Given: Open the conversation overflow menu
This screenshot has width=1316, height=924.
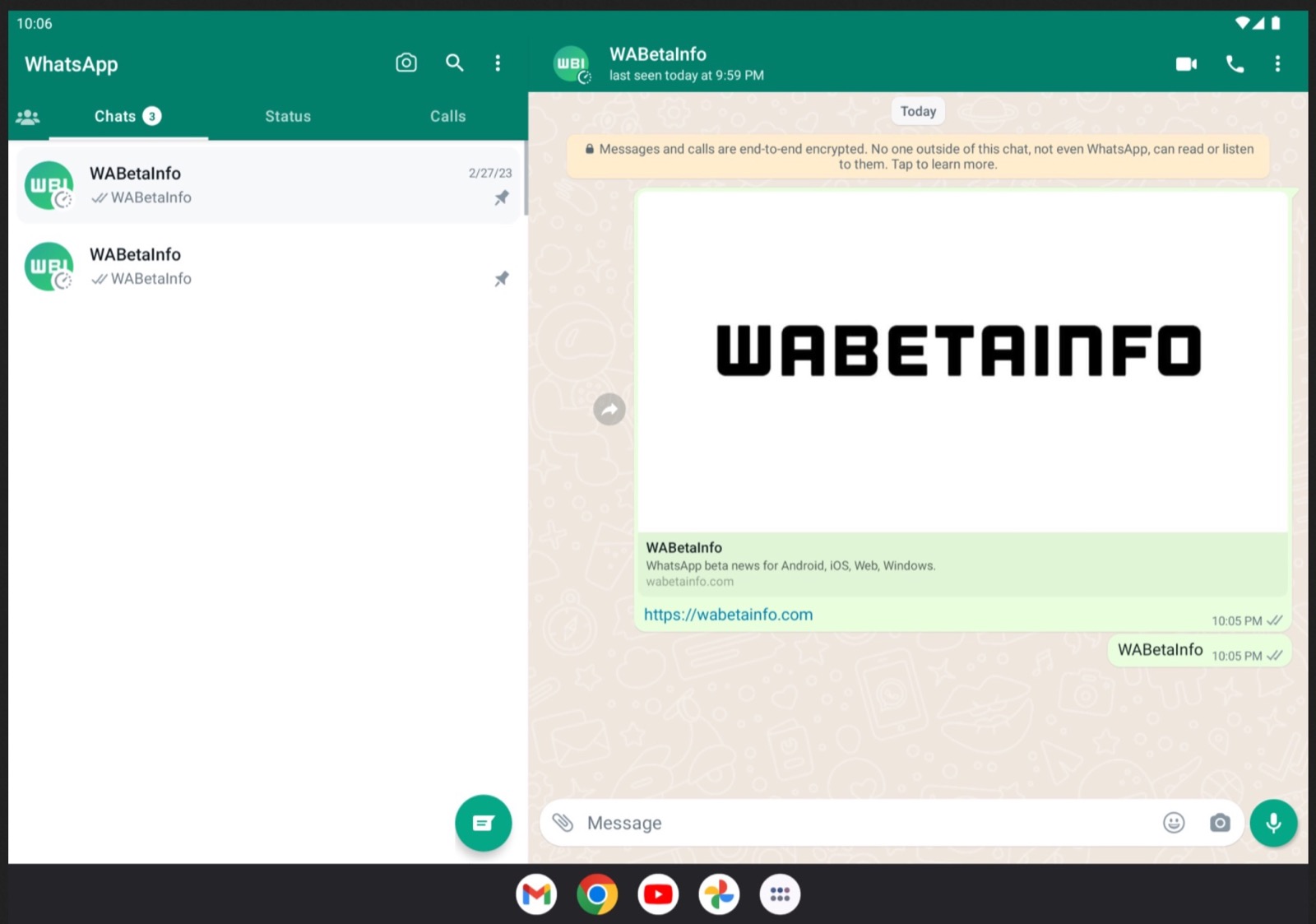Looking at the screenshot, I should tap(1277, 63).
